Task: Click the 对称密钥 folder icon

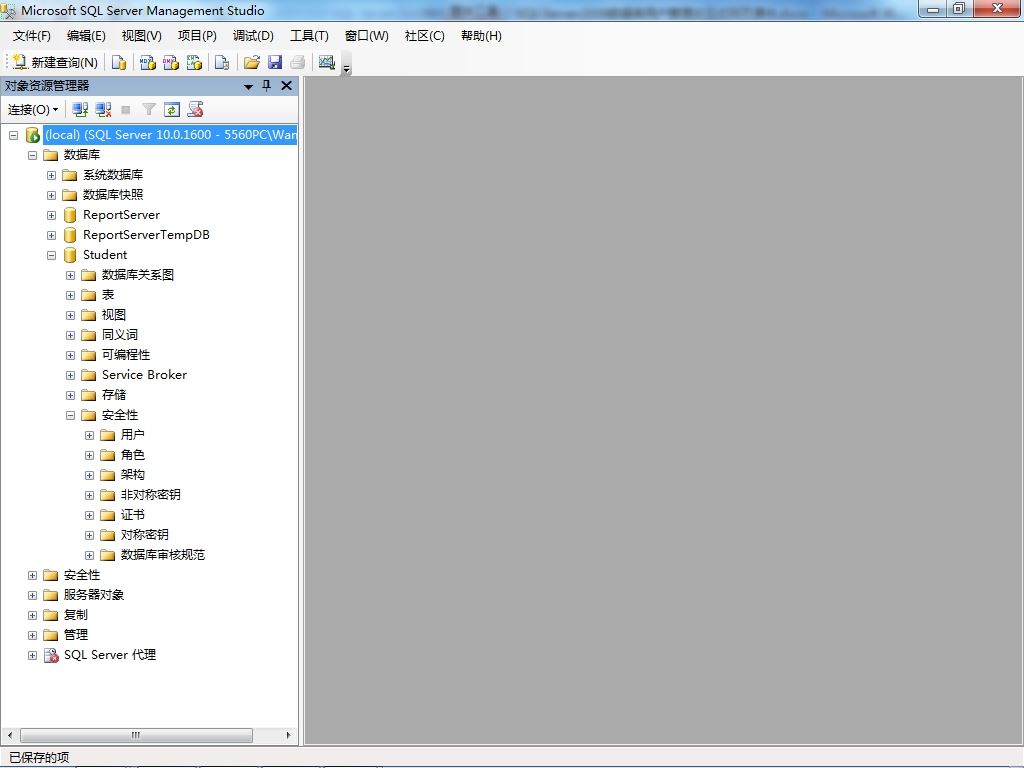Action: 108,536
